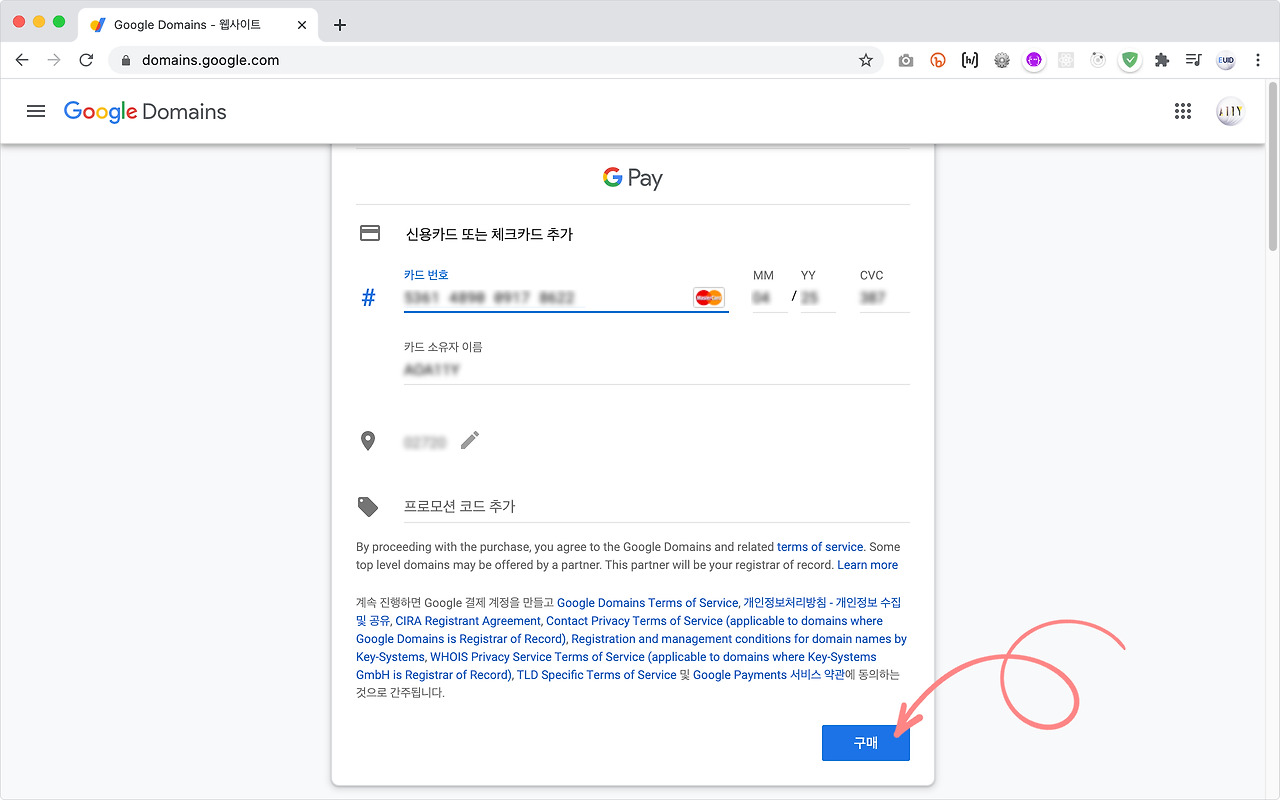Open the Chrome three-dot menu
Viewport: 1280px width, 800px height.
[1258, 60]
